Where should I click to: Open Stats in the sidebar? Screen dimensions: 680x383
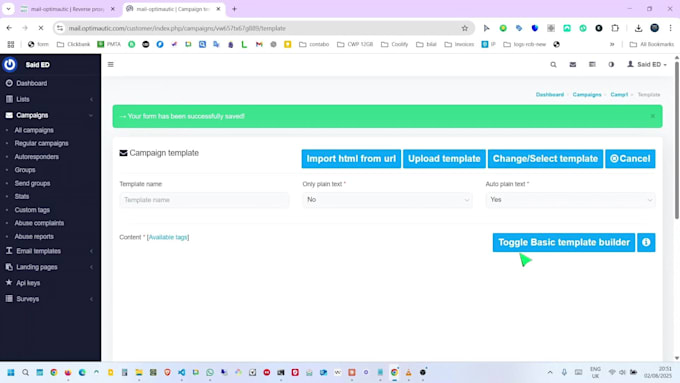22,196
